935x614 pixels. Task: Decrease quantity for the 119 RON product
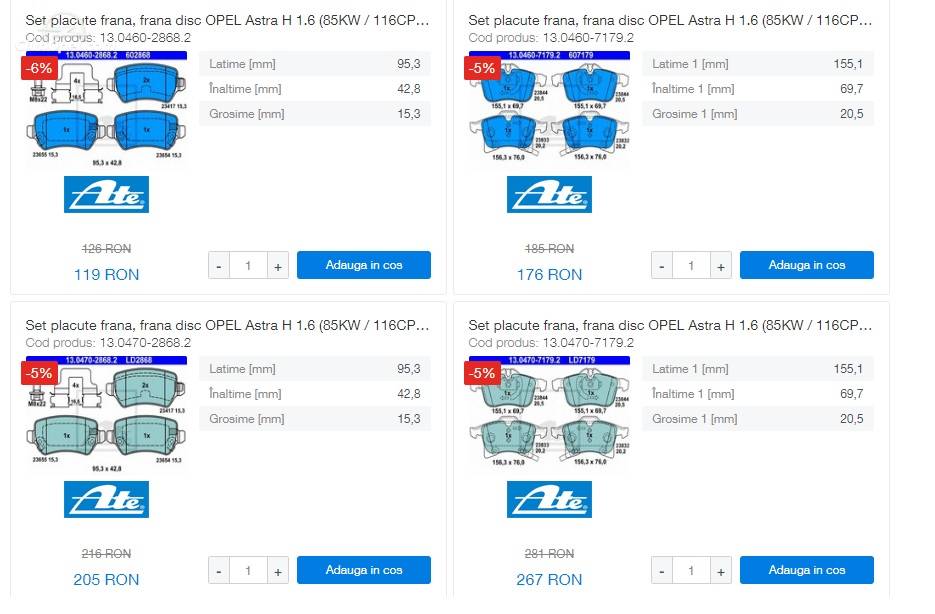(x=219, y=266)
